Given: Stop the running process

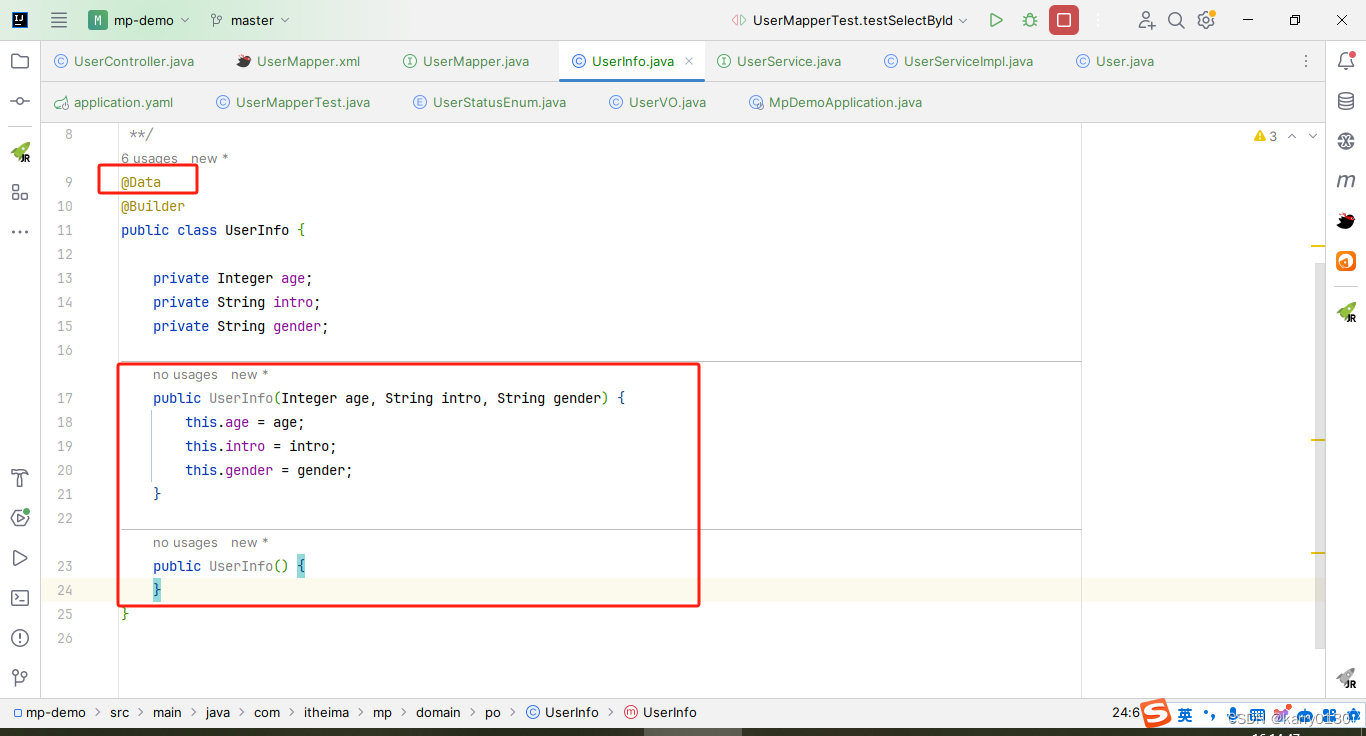Looking at the screenshot, I should pos(1064,20).
